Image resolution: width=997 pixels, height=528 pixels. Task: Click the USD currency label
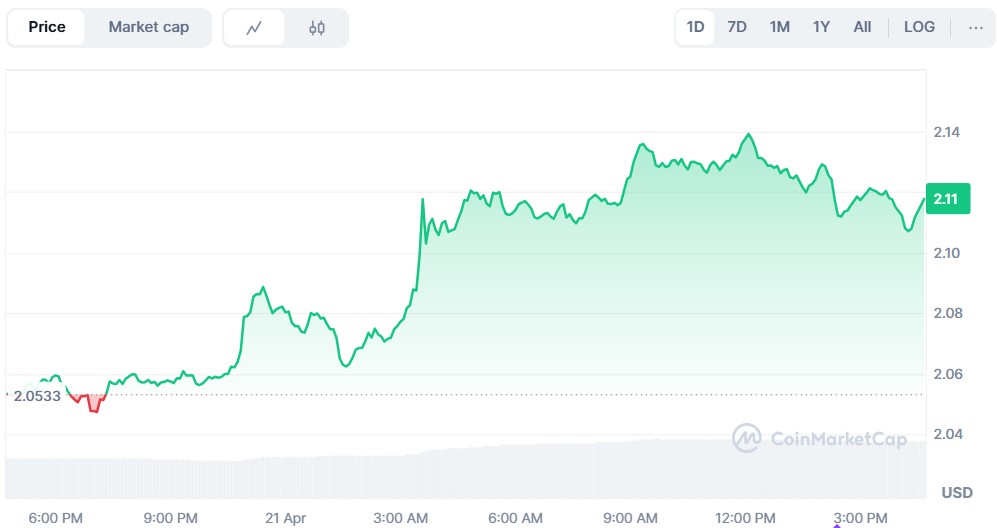pyautogui.click(x=957, y=493)
